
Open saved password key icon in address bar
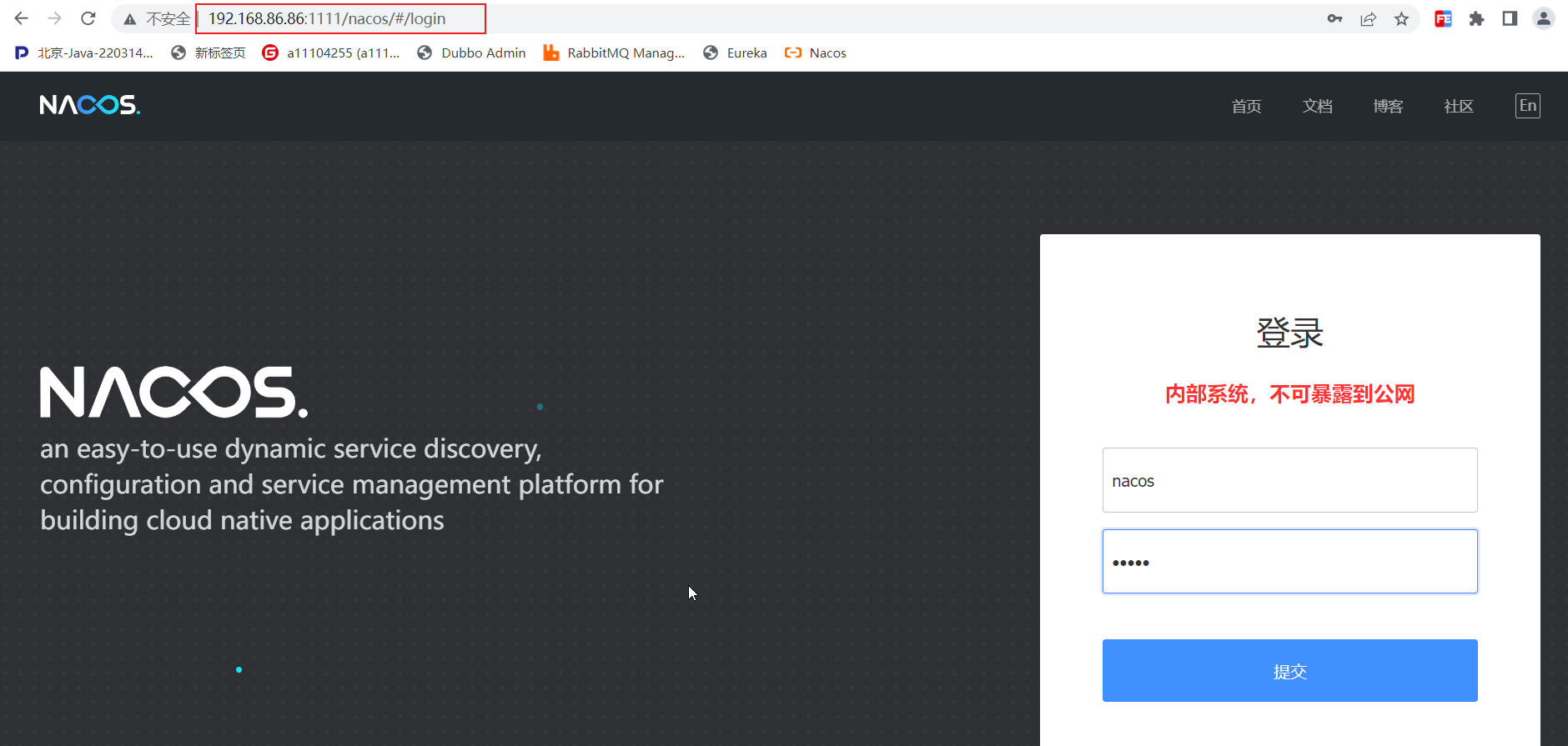click(1334, 18)
